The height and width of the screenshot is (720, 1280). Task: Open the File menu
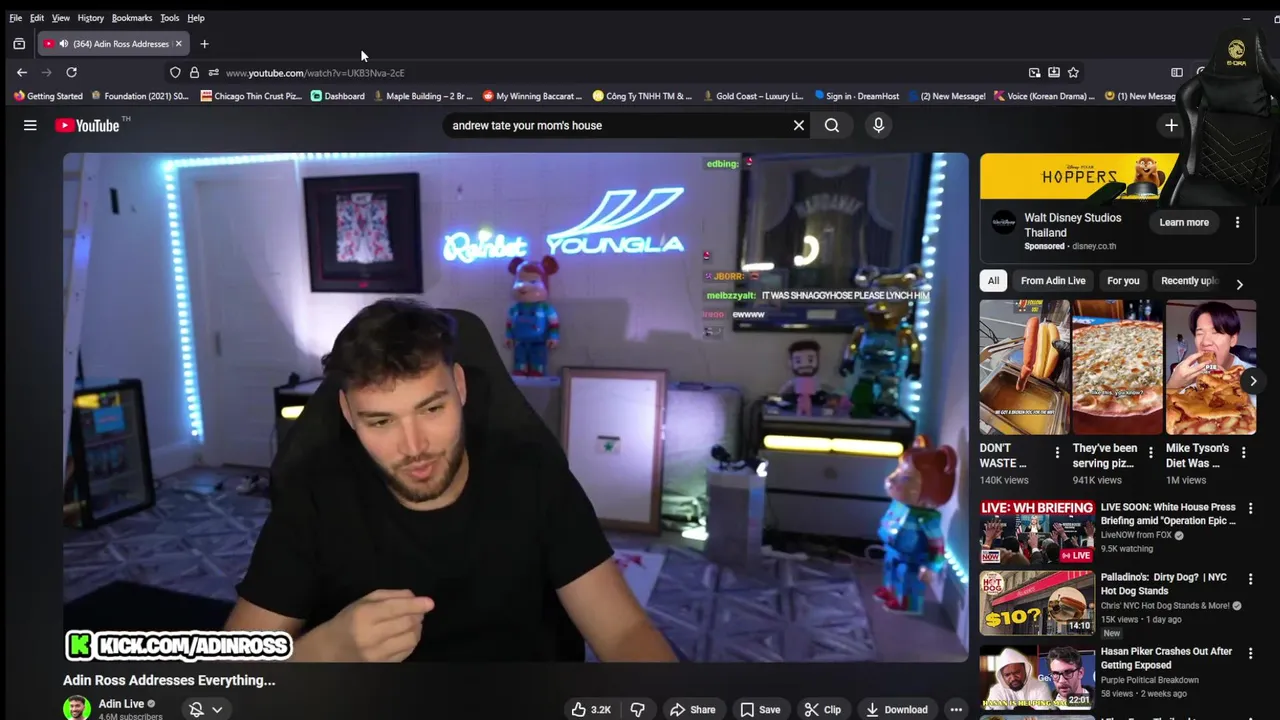coord(16,18)
